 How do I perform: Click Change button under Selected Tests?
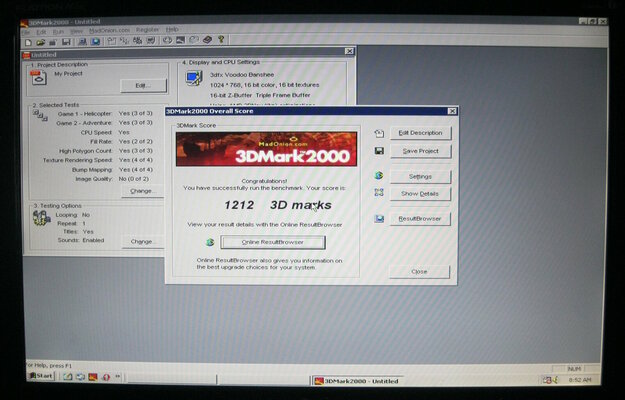click(141, 190)
